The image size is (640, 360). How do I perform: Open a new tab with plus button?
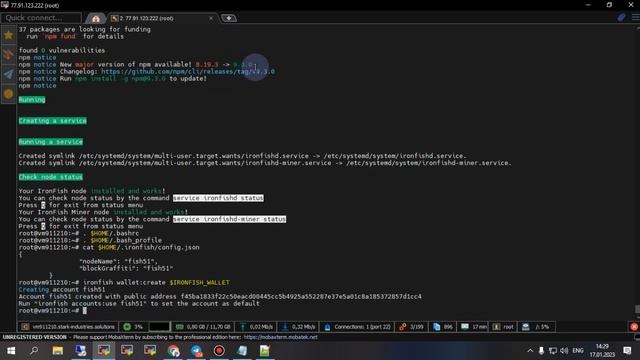(x=229, y=18)
